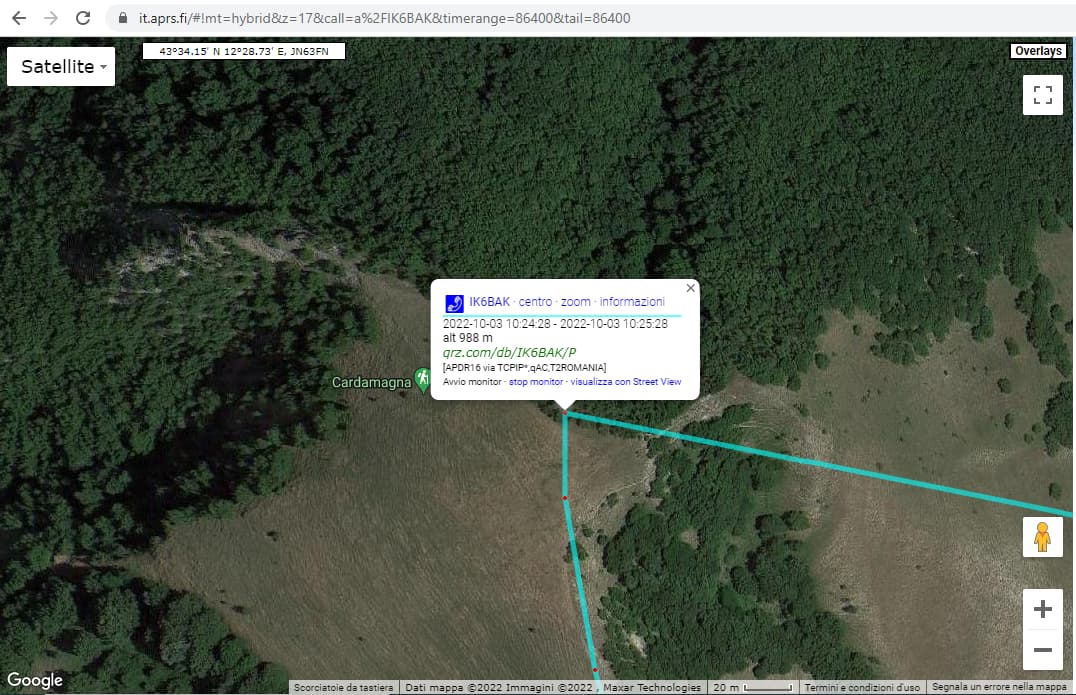The width and height of the screenshot is (1076, 695).
Task: Click the IK6BAK station symbol icon
Action: (x=454, y=303)
